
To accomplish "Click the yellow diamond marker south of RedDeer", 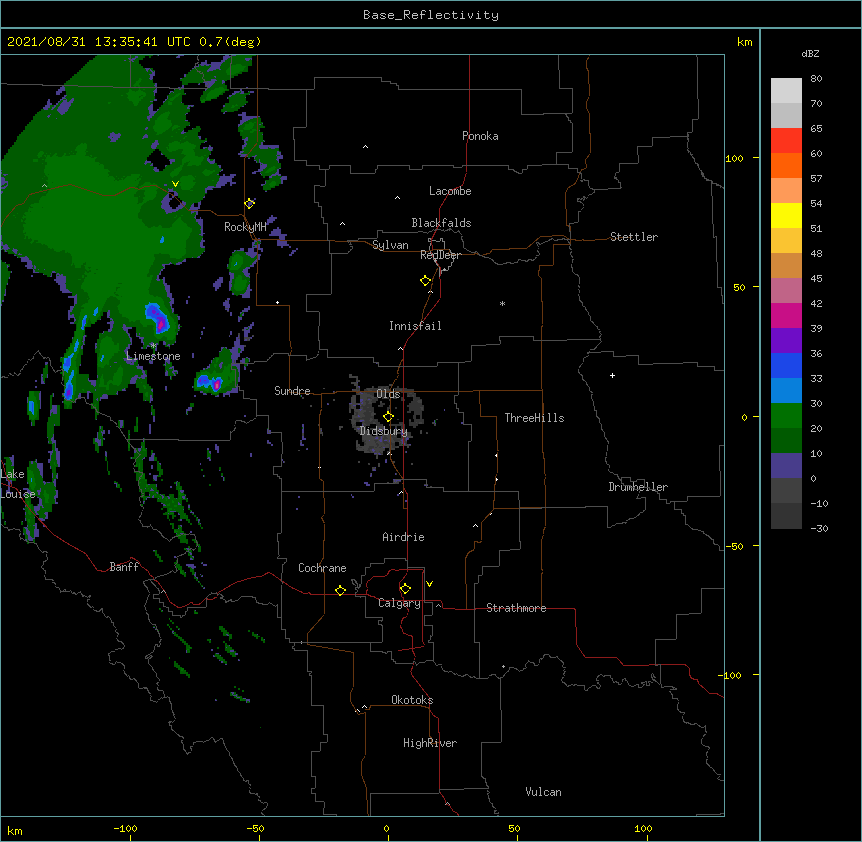I will pos(426,281).
